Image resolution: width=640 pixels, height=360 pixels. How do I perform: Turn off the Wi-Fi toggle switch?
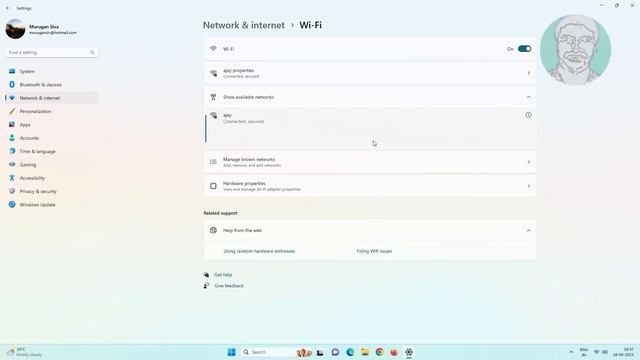pos(524,49)
